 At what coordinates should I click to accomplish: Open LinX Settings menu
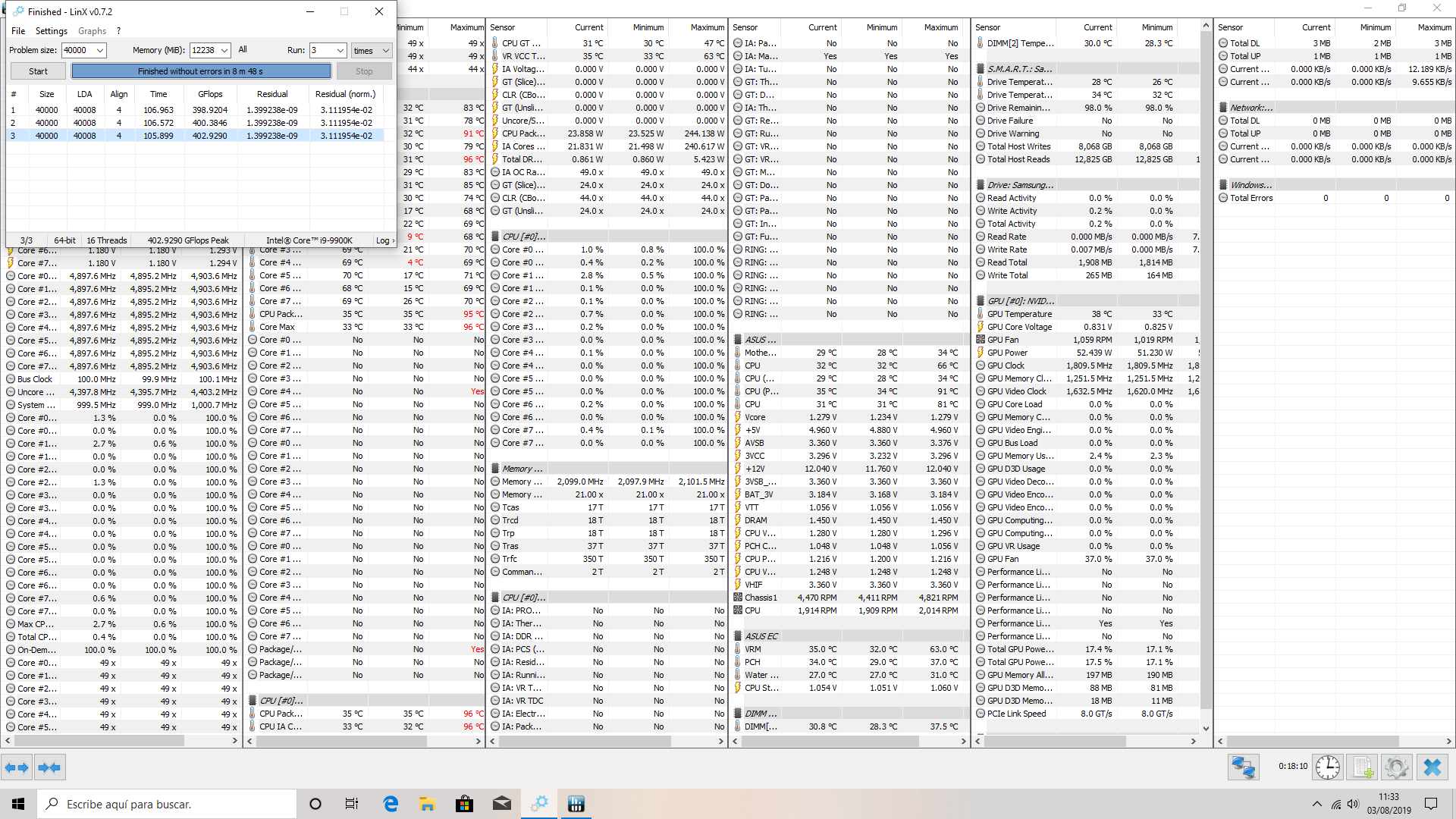pyautogui.click(x=51, y=31)
